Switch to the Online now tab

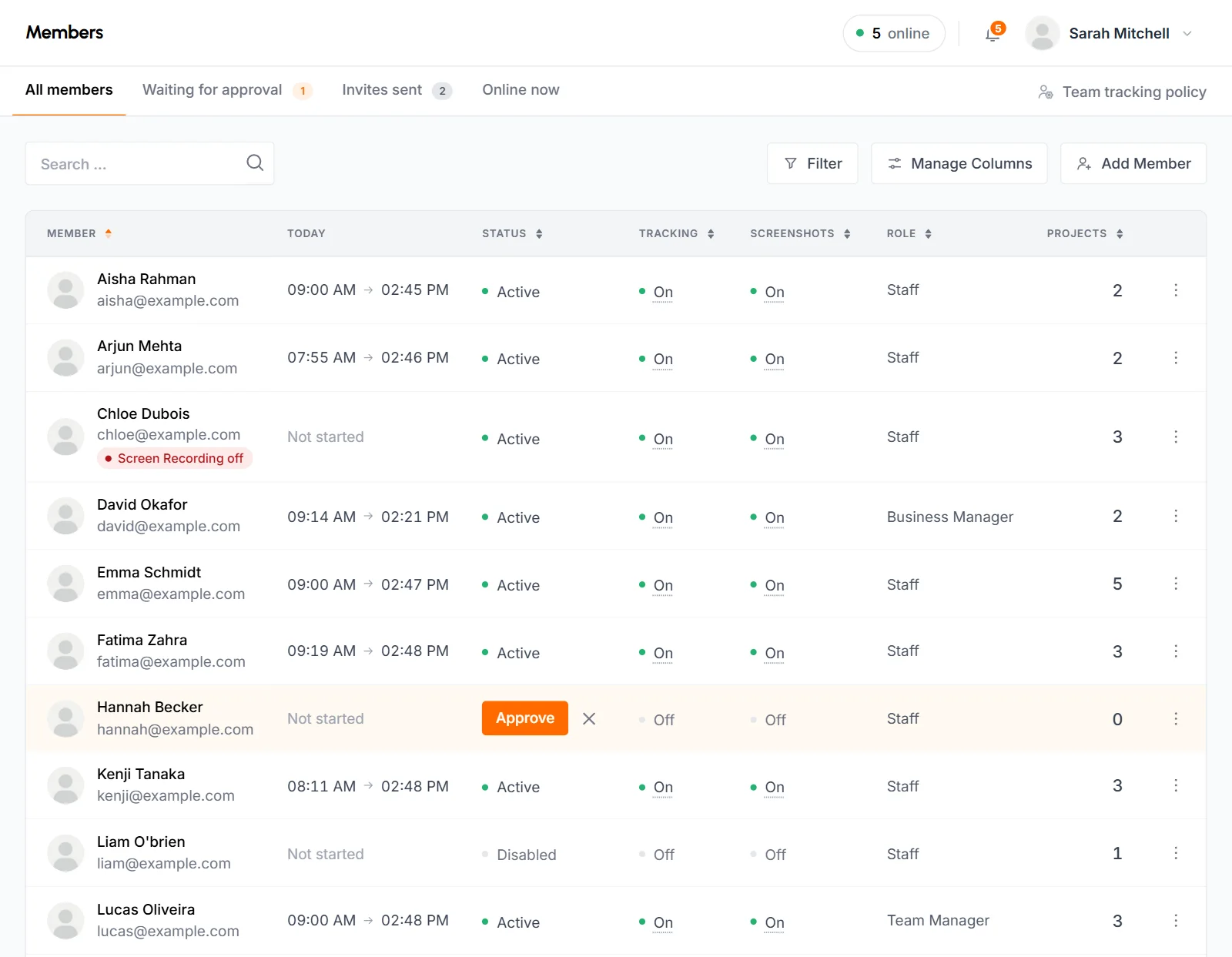pyautogui.click(x=521, y=90)
